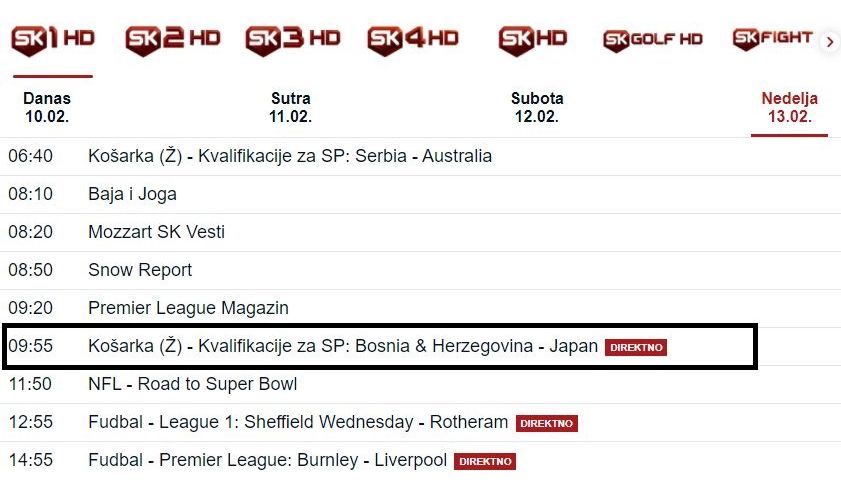This screenshot has height=492, width=841.
Task: Select the Snow Report listing
Action: 140,270
